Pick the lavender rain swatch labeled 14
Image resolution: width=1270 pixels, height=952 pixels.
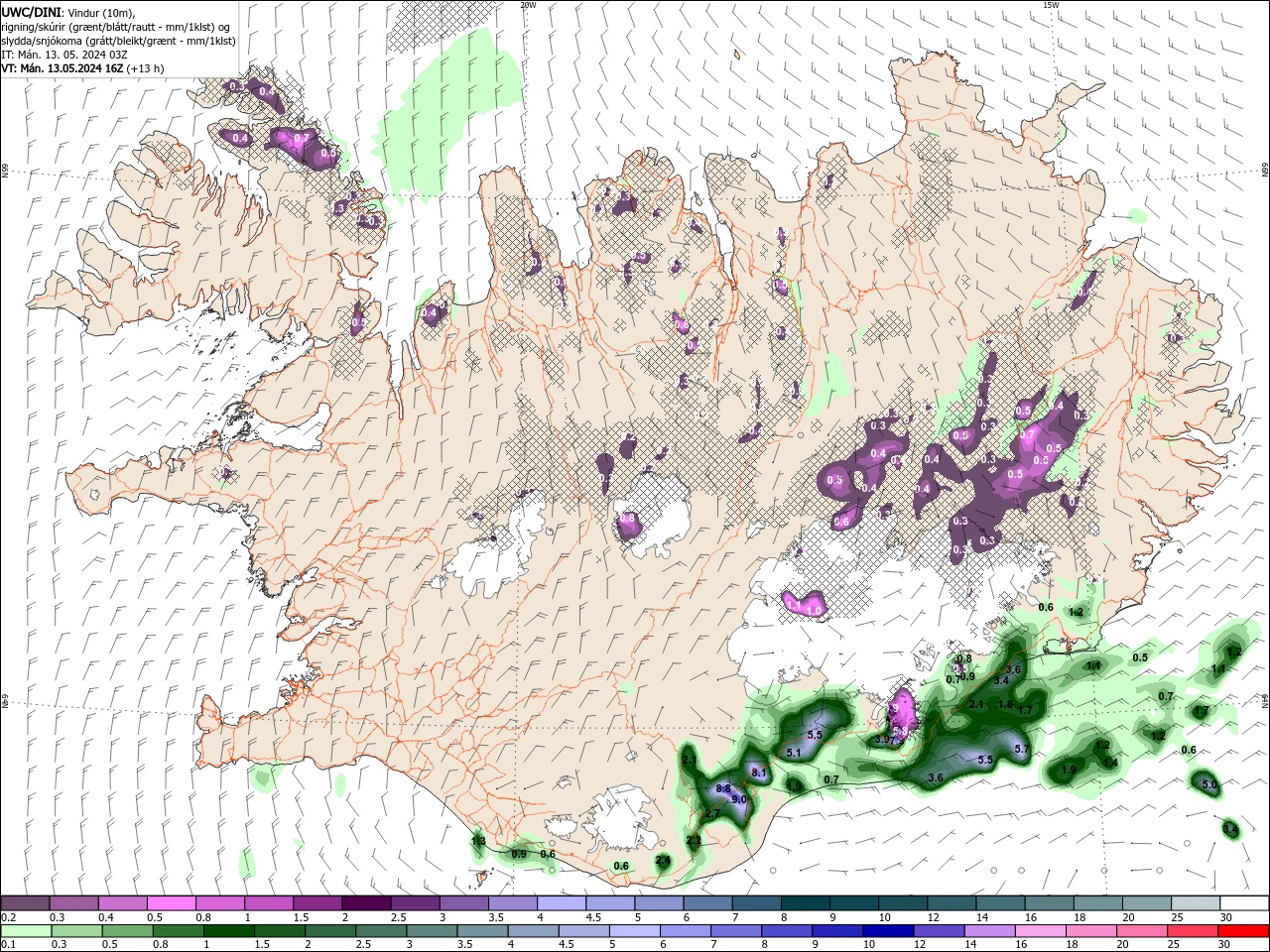(x=988, y=931)
